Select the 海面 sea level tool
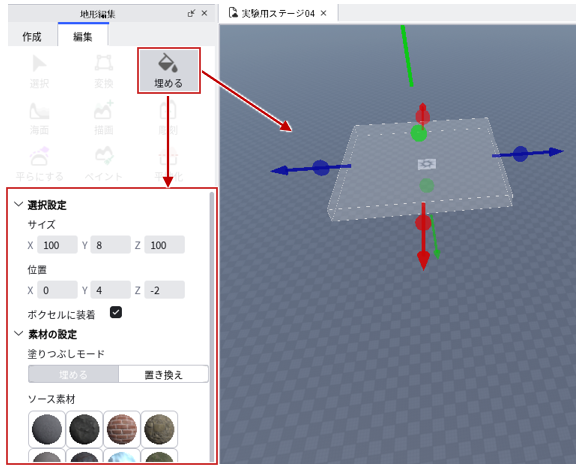 coord(39,118)
